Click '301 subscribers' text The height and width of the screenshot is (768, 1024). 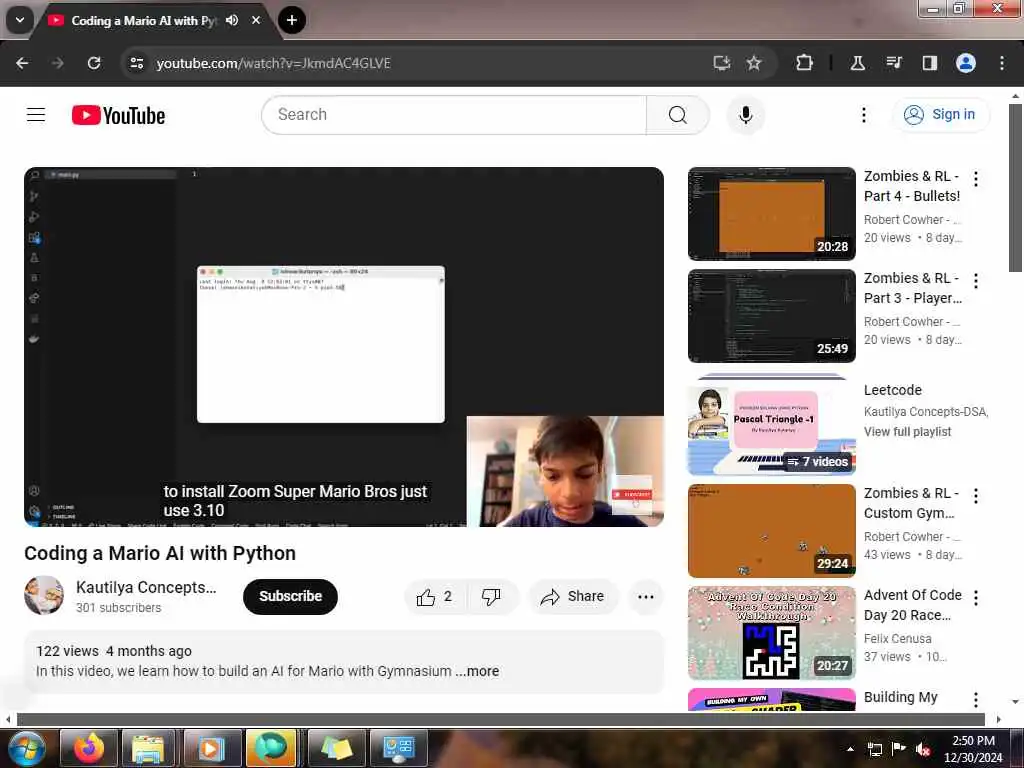(118, 607)
